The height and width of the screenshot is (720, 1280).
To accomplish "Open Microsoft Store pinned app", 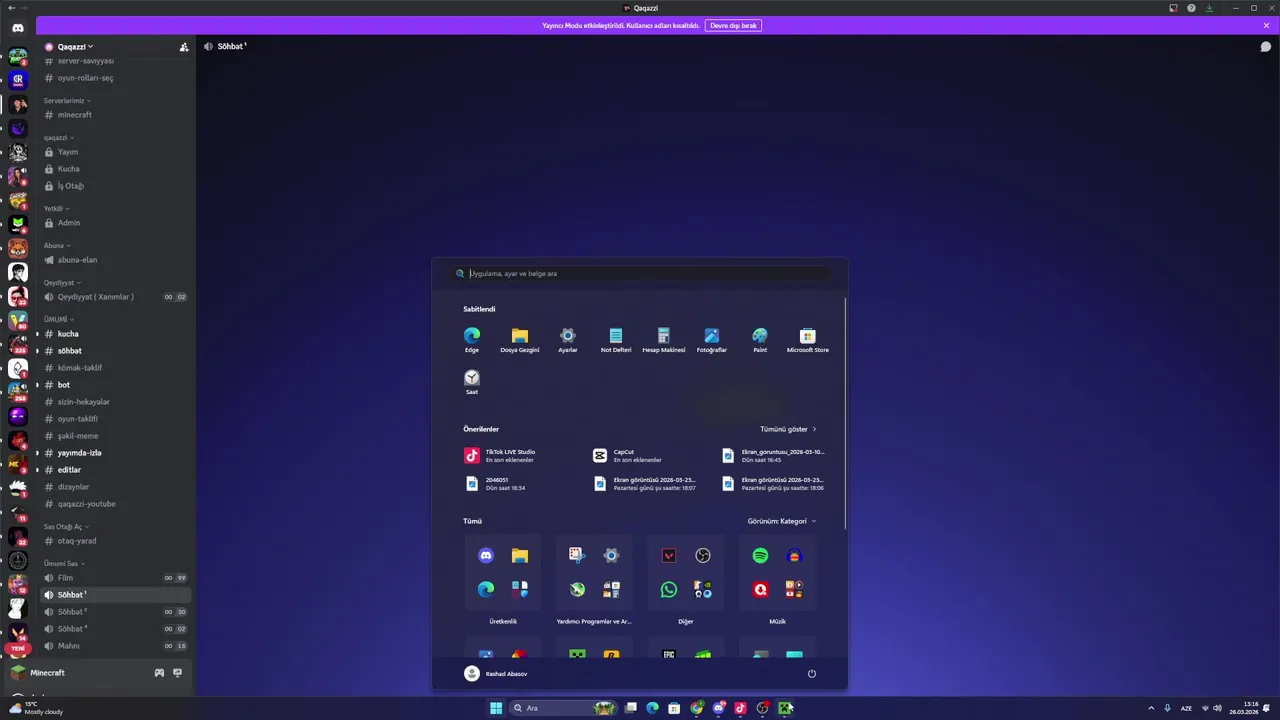I will click(808, 340).
